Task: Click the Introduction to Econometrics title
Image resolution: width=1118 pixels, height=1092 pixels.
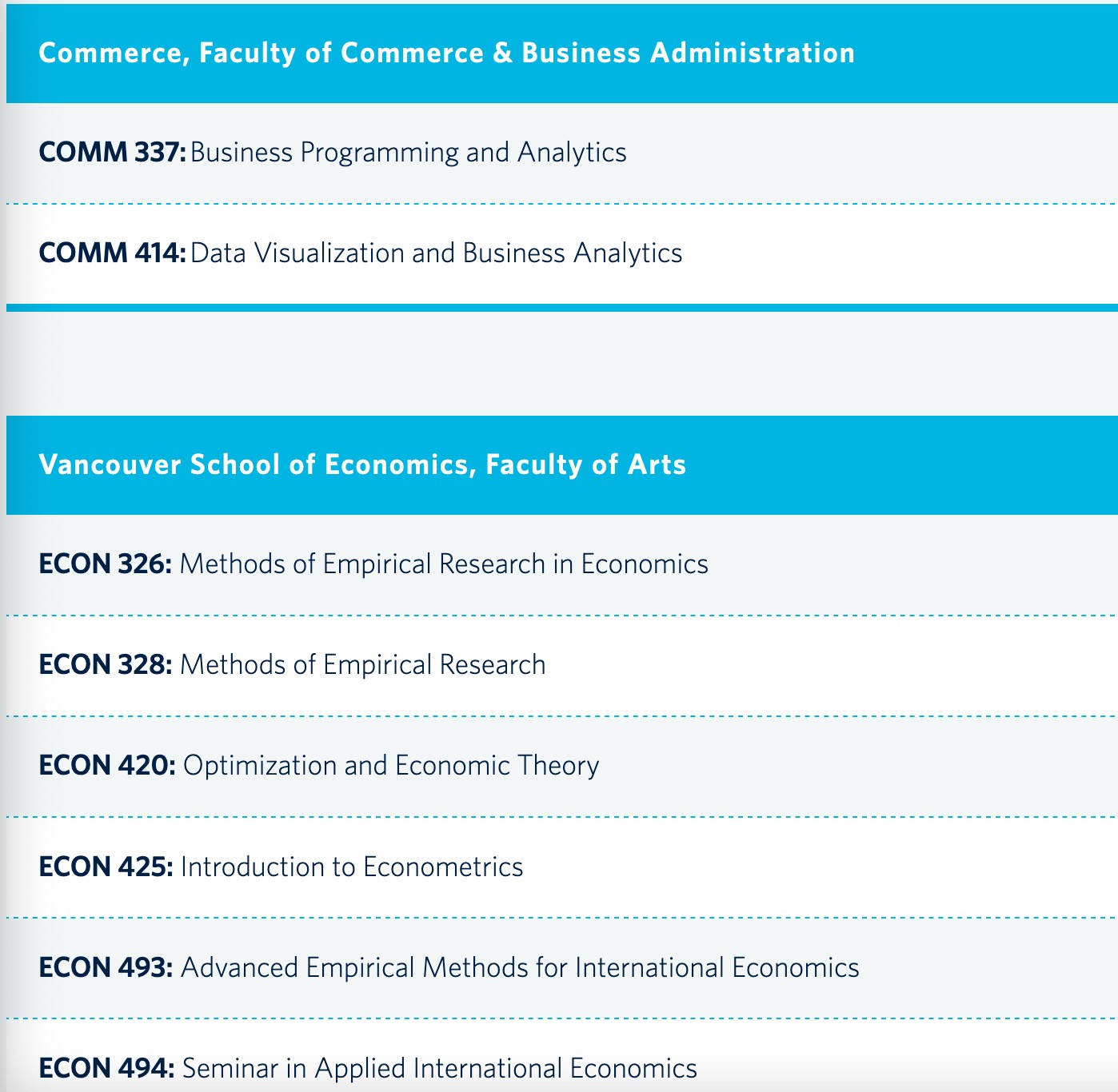Action: 352,867
